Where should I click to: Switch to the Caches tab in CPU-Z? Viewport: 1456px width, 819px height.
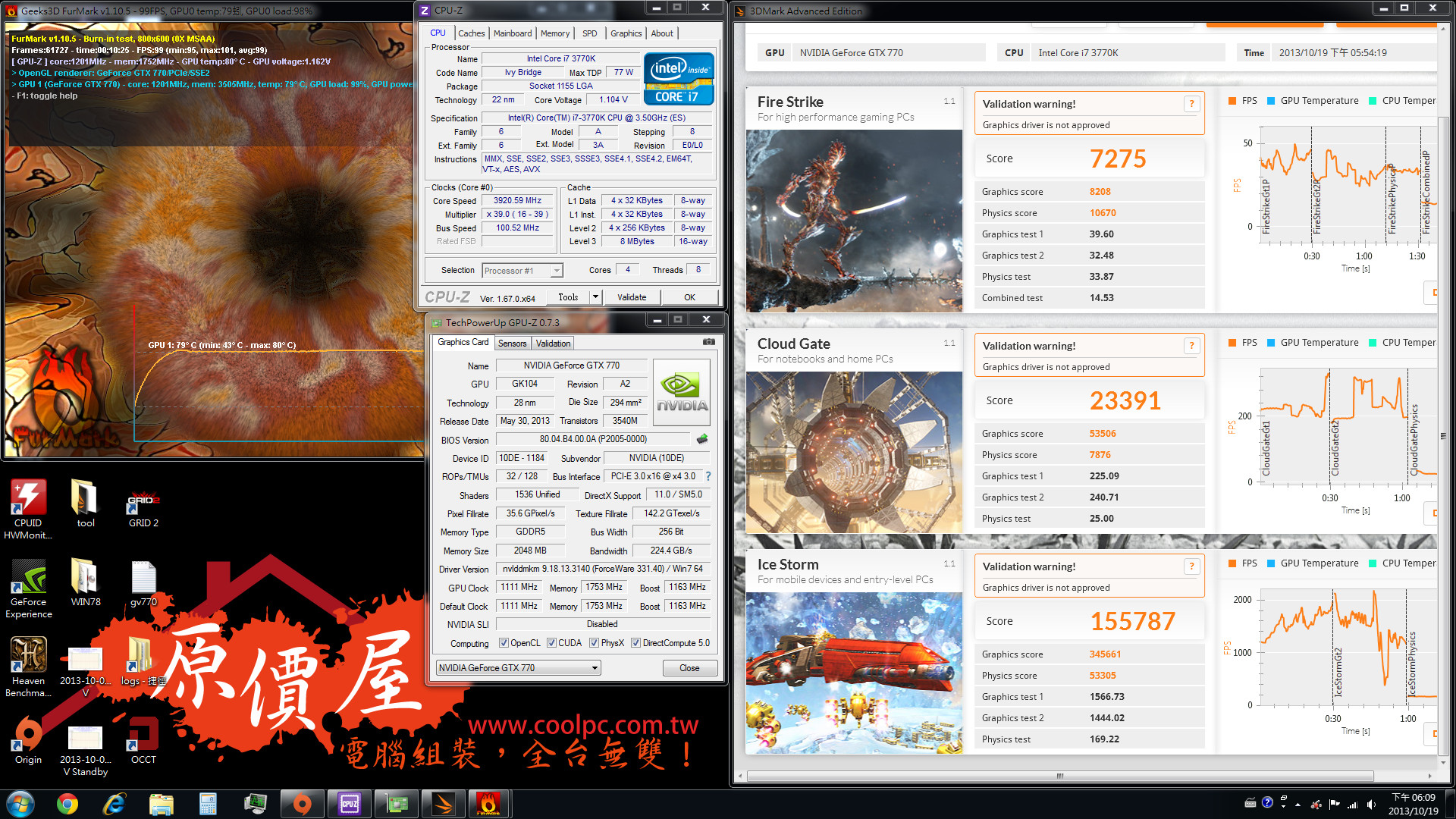(471, 33)
